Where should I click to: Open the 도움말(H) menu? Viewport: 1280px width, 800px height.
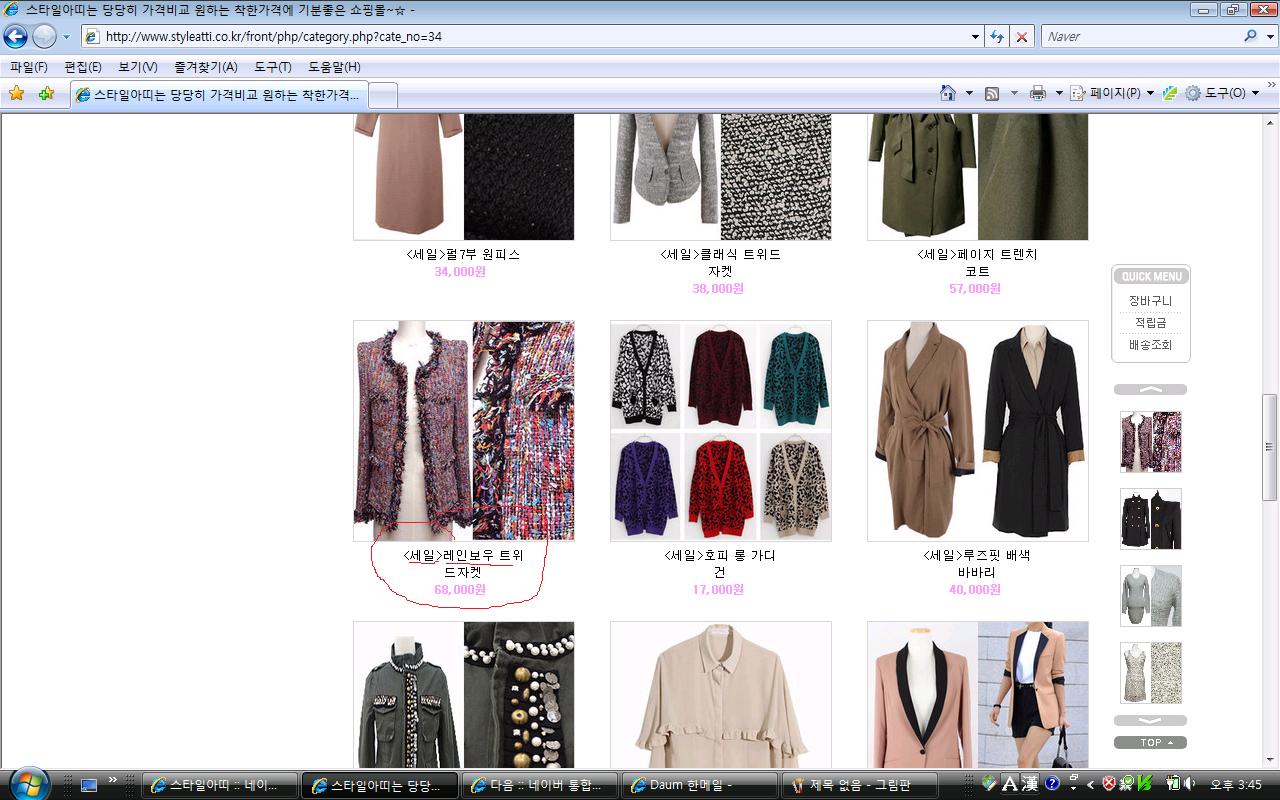point(335,67)
